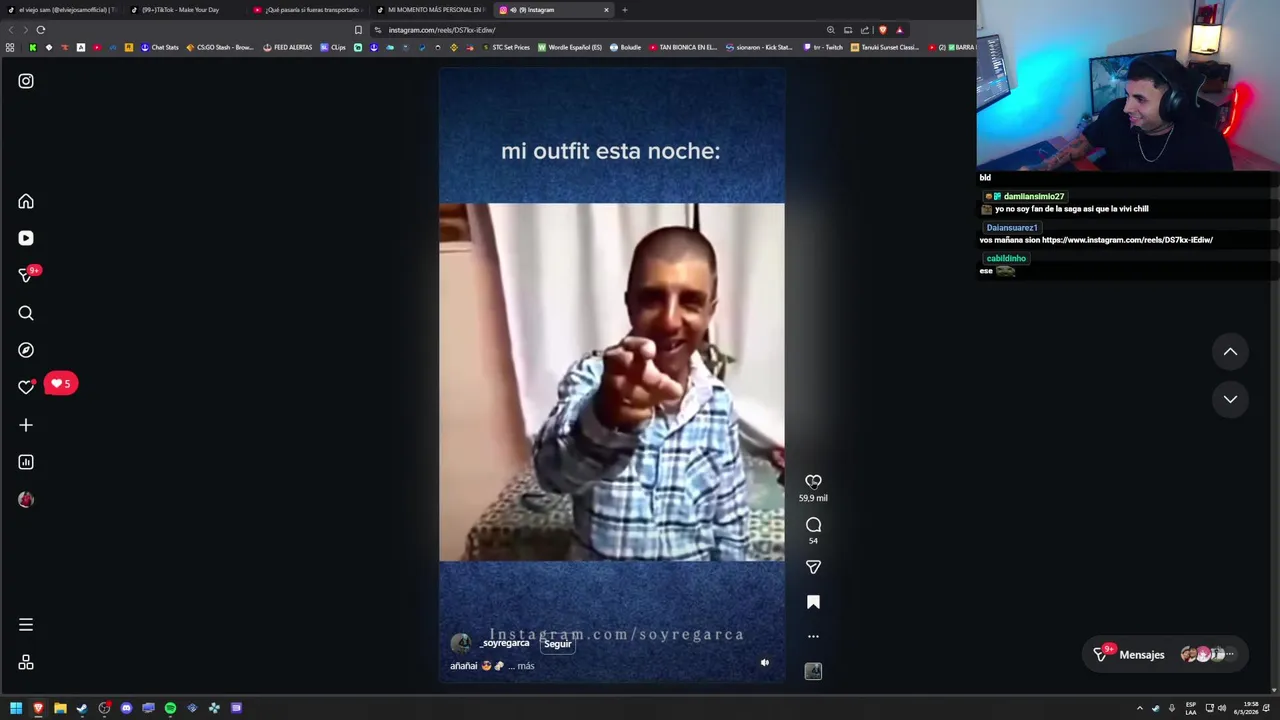The width and height of the screenshot is (1280, 720).
Task: Open a new browser tab
Action: [624, 10]
